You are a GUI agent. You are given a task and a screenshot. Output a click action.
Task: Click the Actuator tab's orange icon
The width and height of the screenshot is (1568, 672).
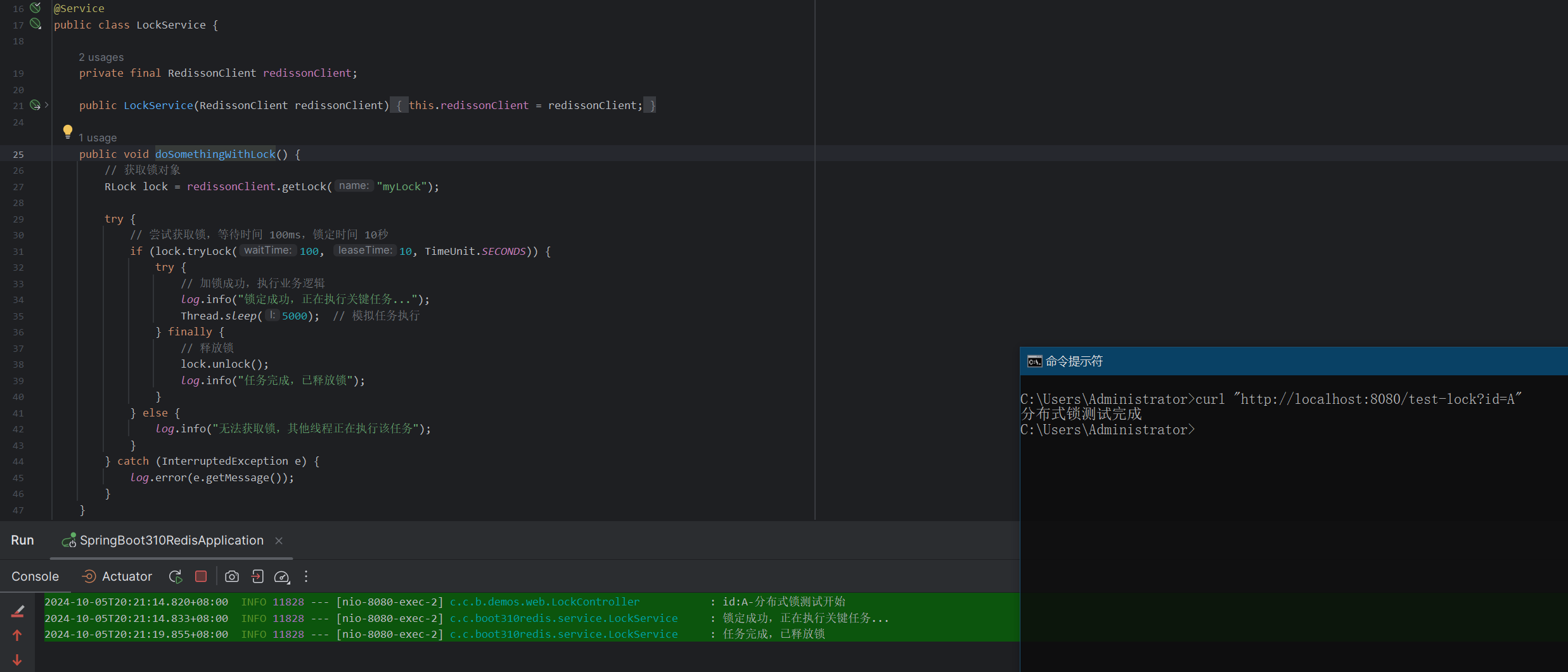click(x=89, y=576)
